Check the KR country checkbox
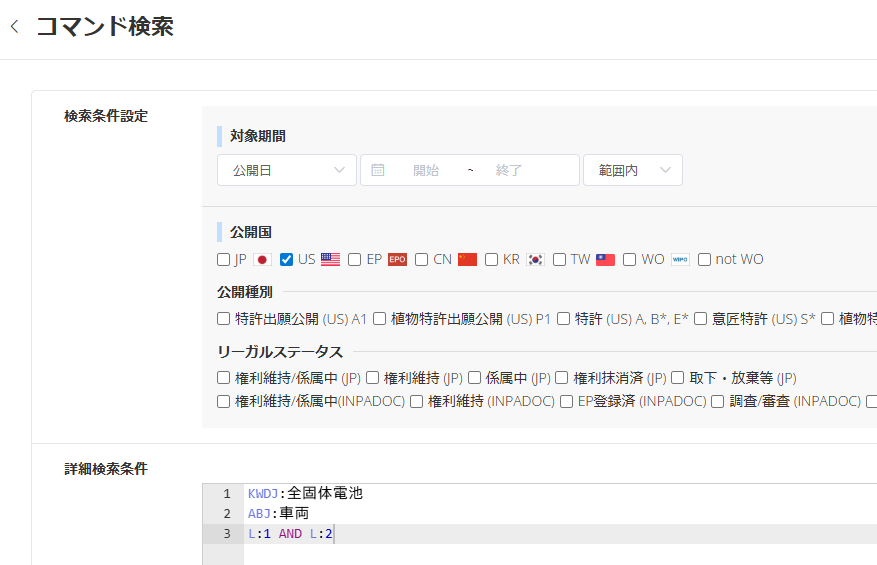Screen dimensions: 877x565 tap(492, 260)
